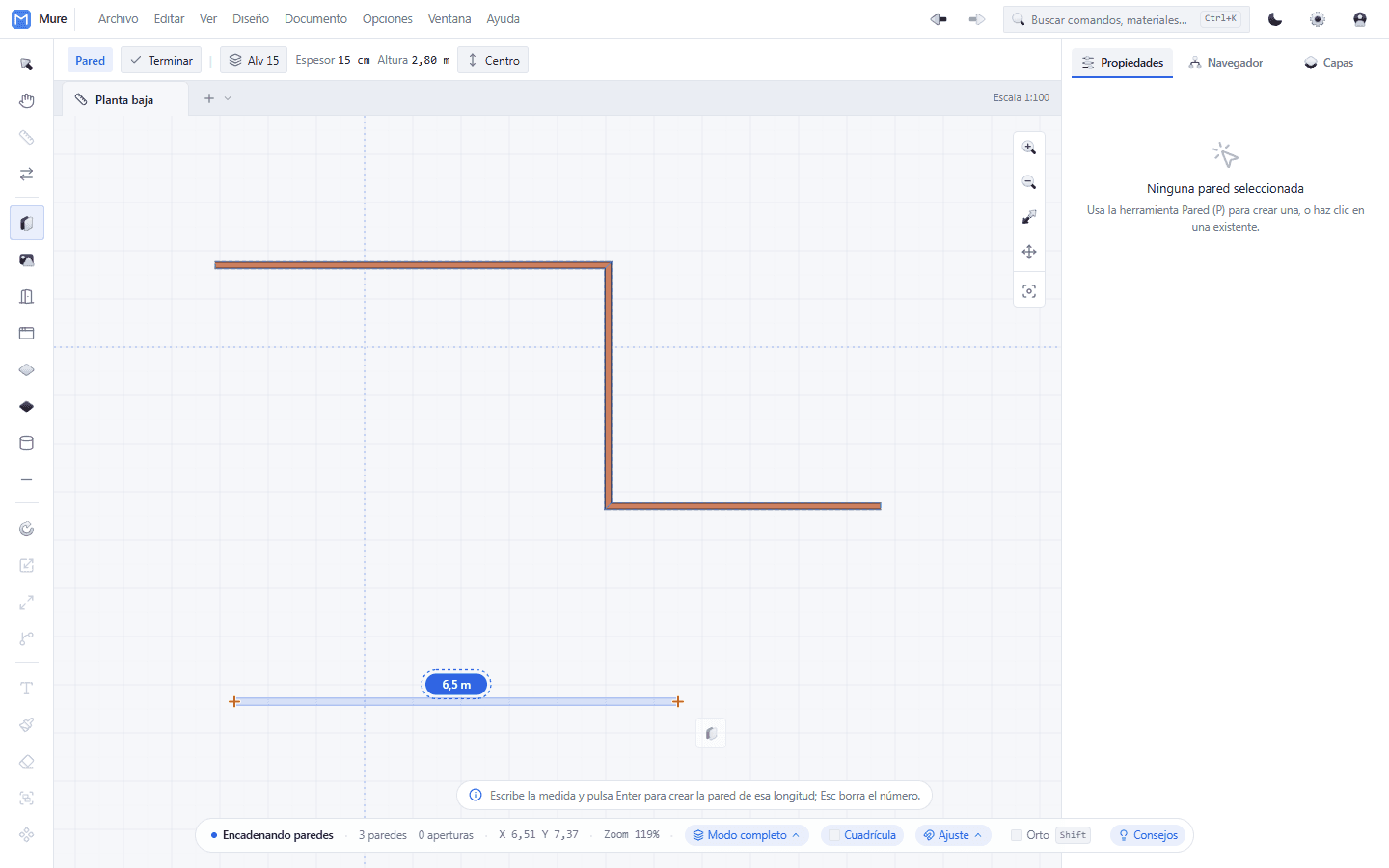Expand the Ajuste snap options

click(953, 835)
